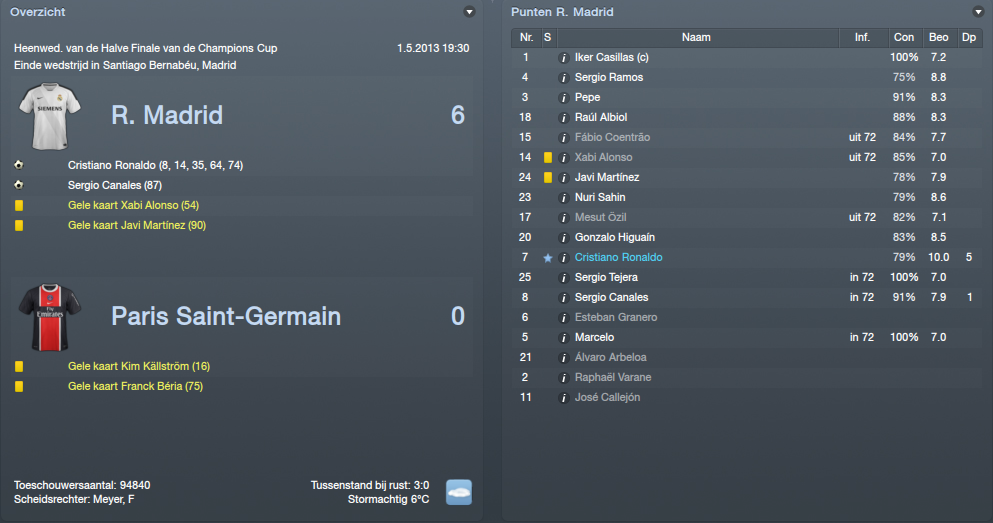
Task: Sort the table by Naam column
Action: pyautogui.click(x=696, y=38)
